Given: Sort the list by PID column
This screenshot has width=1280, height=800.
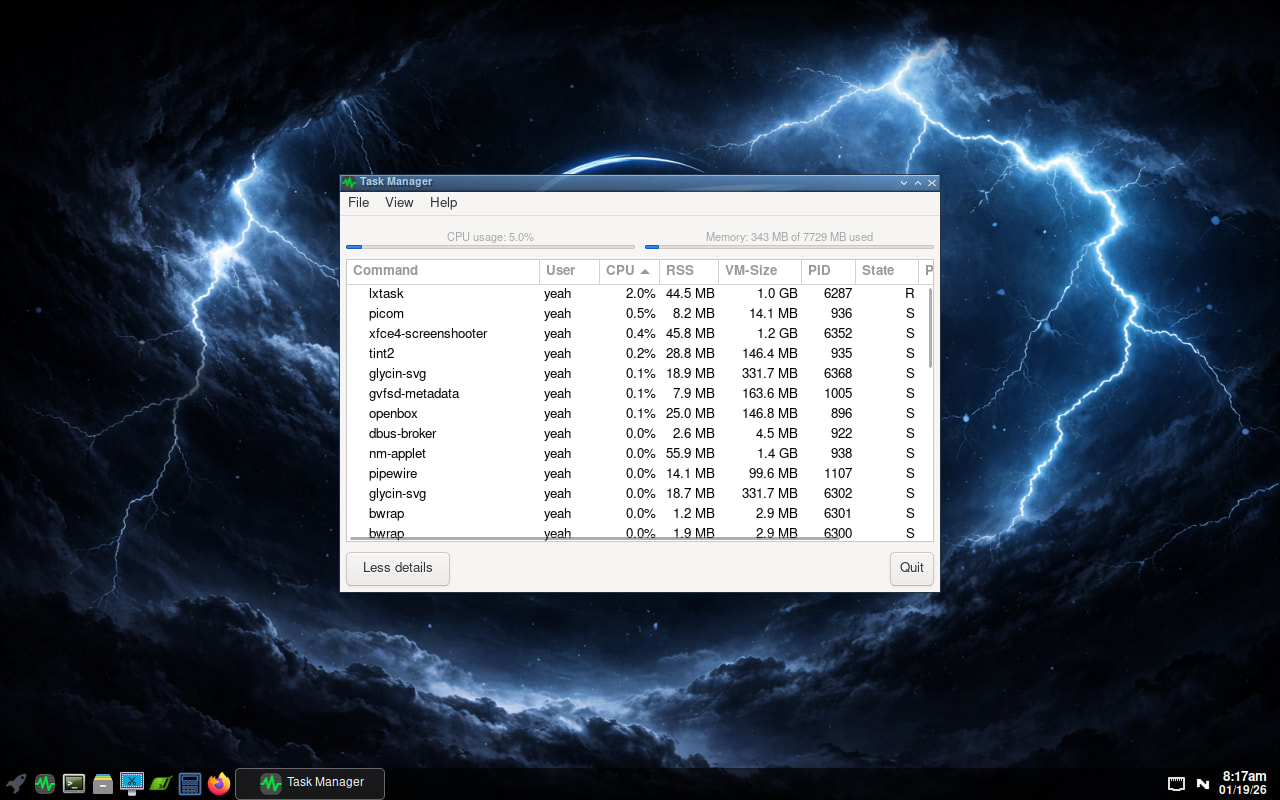Looking at the screenshot, I should click(x=819, y=271).
